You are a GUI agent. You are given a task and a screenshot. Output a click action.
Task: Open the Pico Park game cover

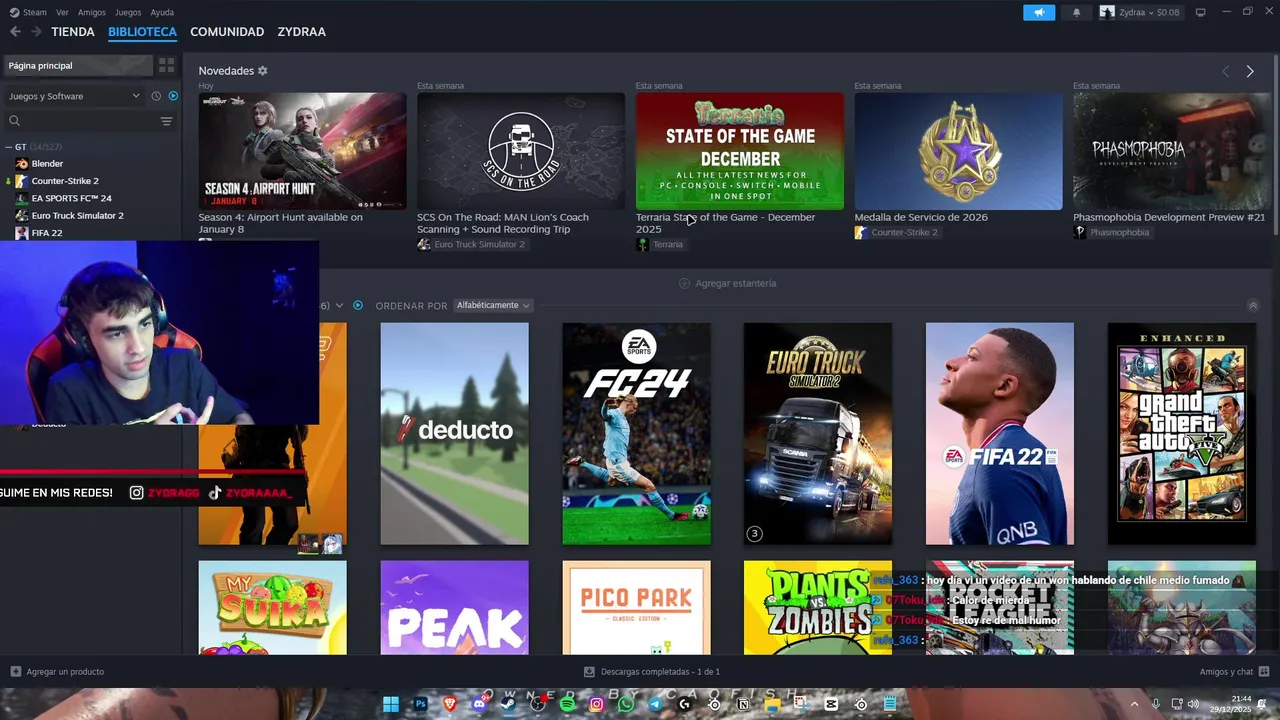click(636, 608)
